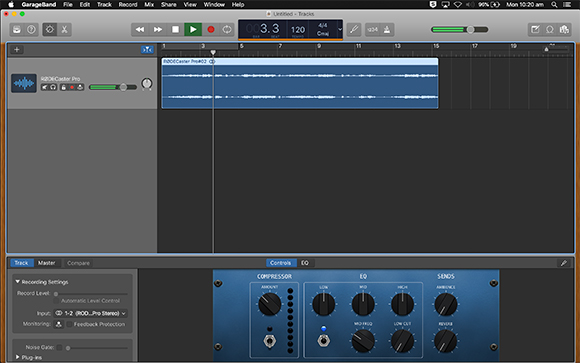Image resolution: width=580 pixels, height=363 pixels.
Task: Click the playhead marker on ruler
Action: [213, 52]
